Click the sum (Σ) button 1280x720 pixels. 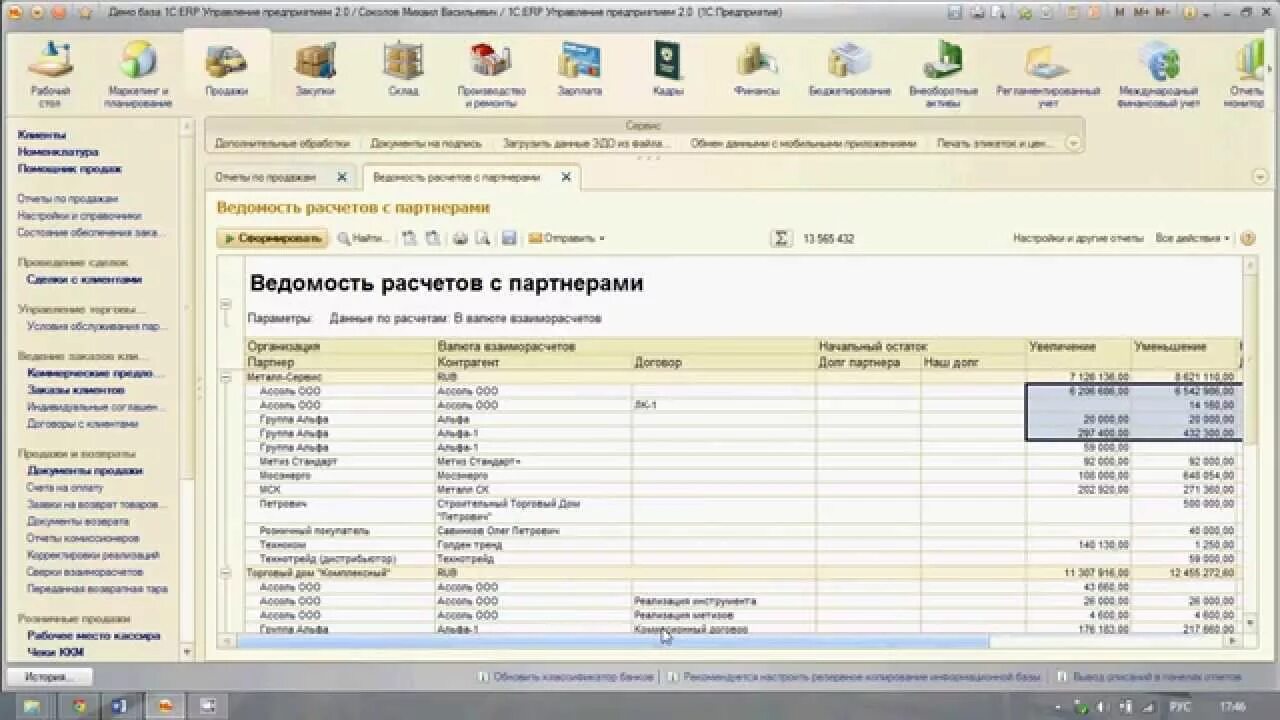tap(780, 239)
